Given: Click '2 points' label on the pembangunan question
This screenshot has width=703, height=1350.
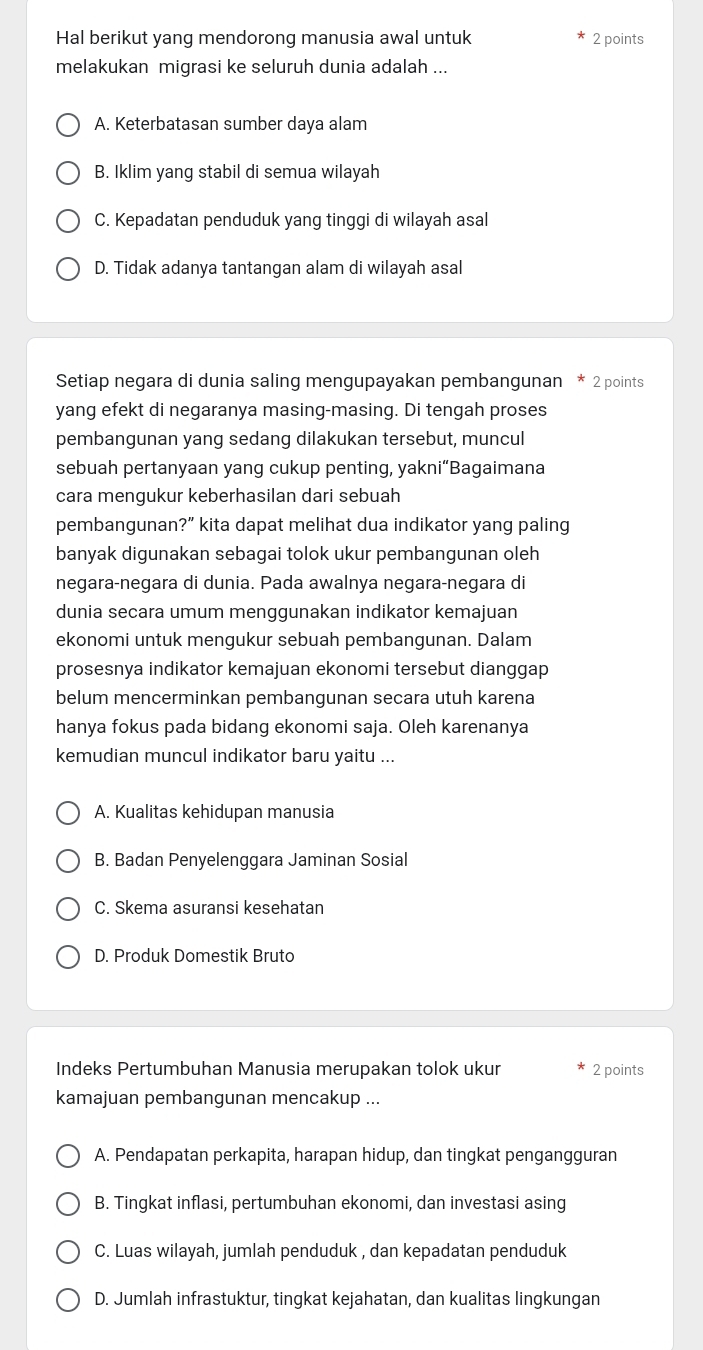Looking at the screenshot, I should (x=618, y=382).
